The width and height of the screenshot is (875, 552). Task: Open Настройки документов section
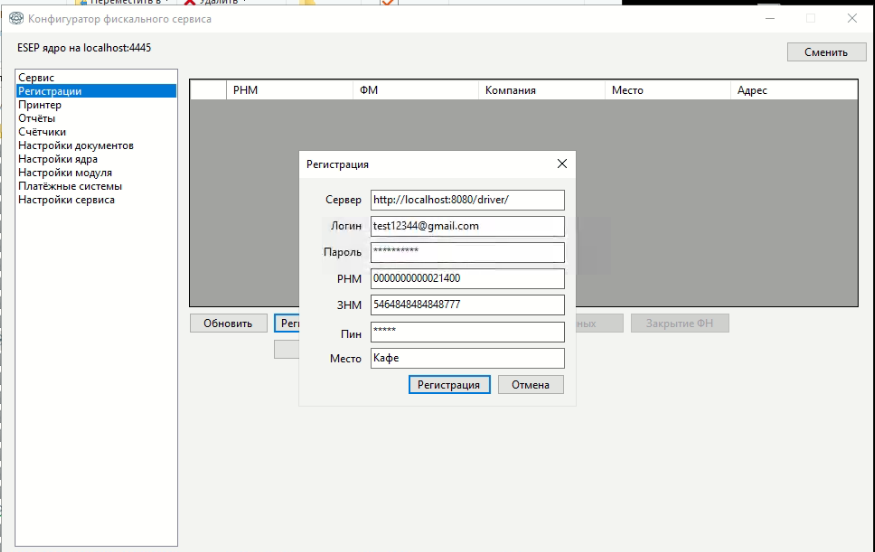96,145
